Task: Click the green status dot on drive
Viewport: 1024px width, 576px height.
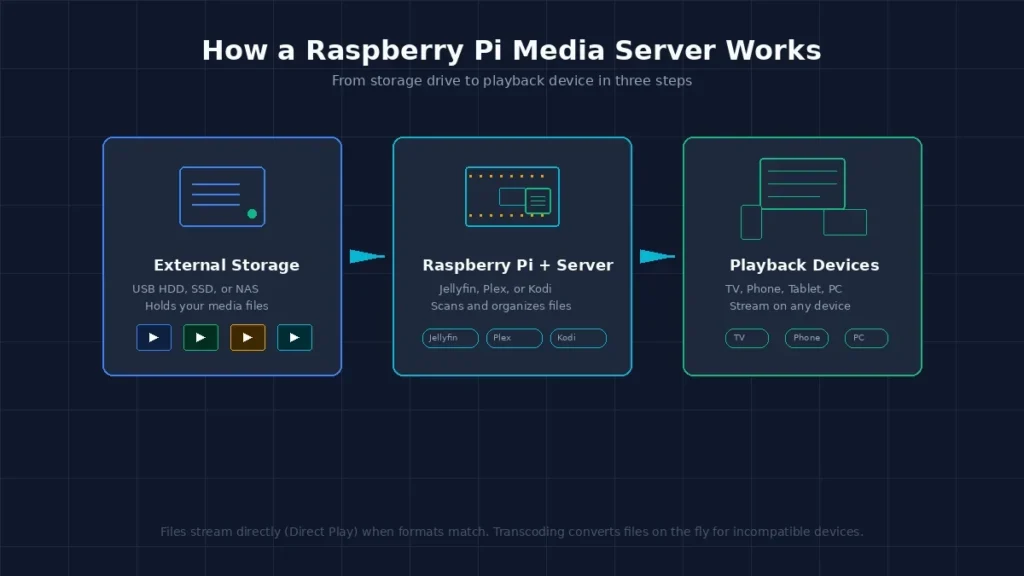Action: coord(252,214)
